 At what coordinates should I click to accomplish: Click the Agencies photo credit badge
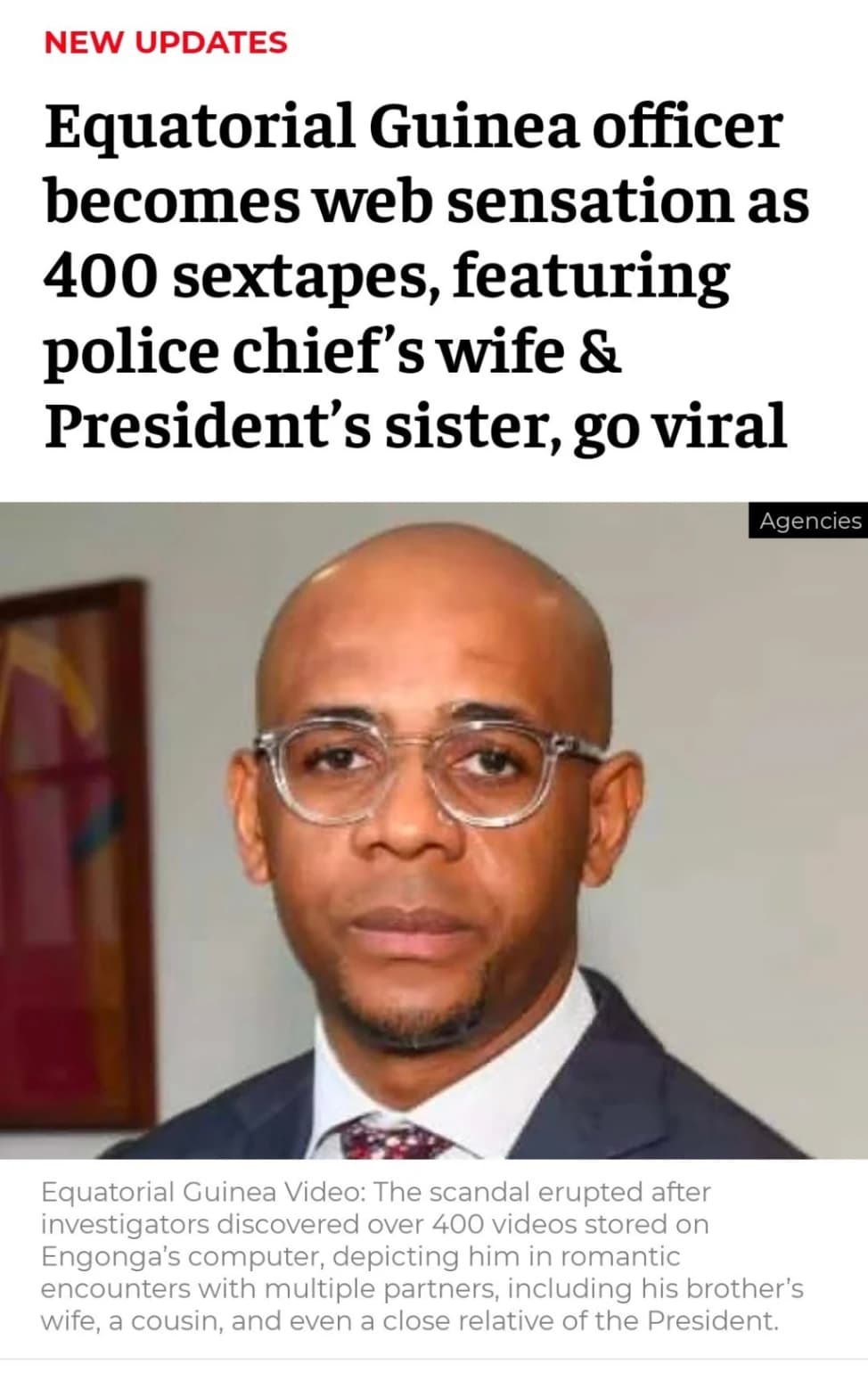point(808,521)
